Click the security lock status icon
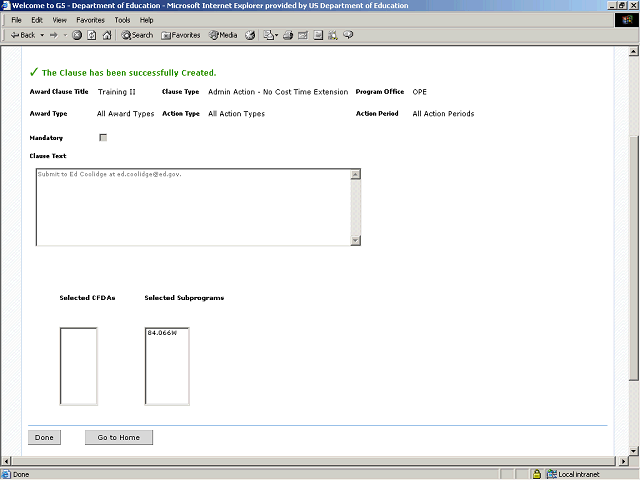Image resolution: width=640 pixels, height=480 pixels. click(537, 474)
